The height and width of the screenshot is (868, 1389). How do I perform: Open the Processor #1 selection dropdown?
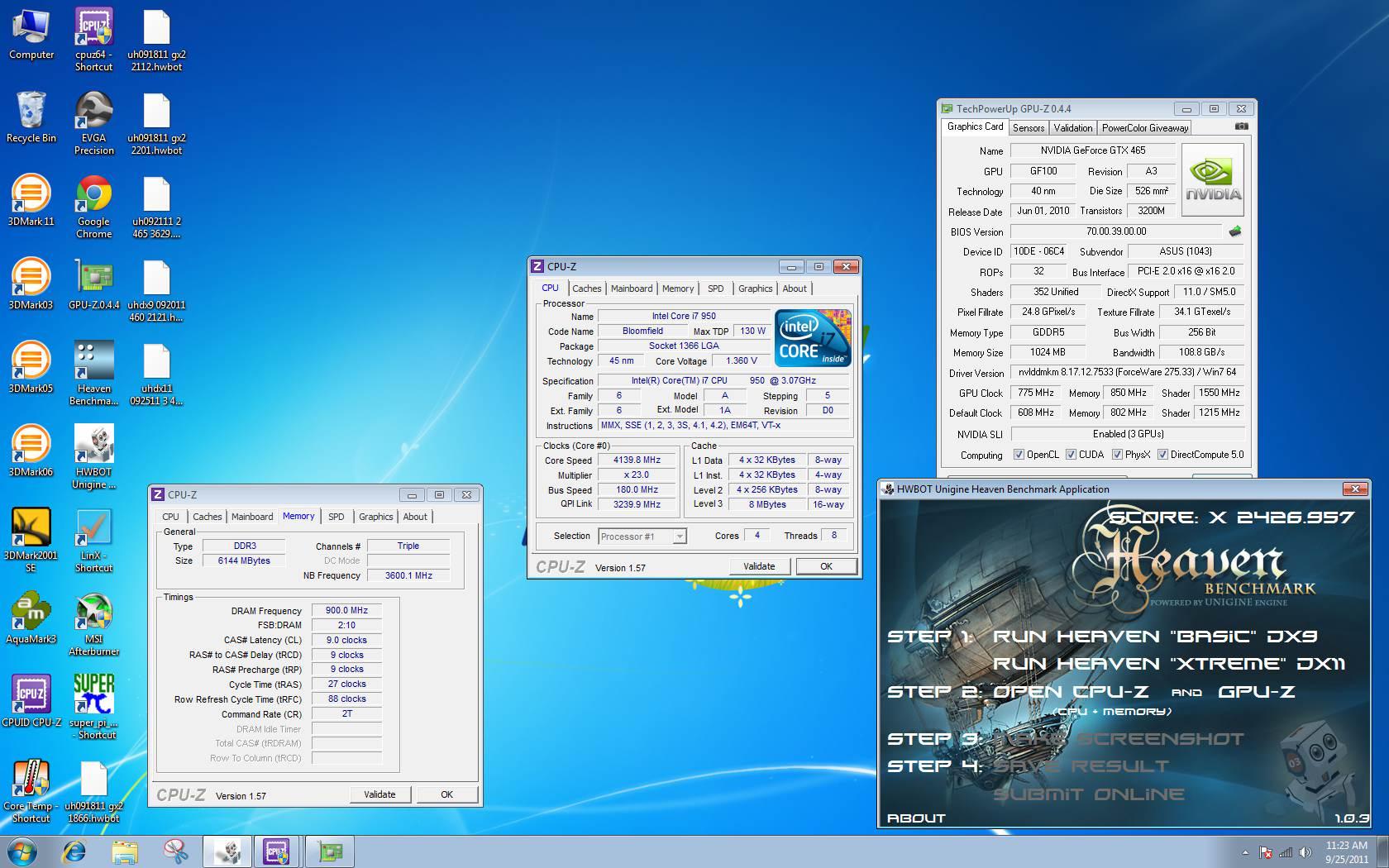pyautogui.click(x=642, y=537)
